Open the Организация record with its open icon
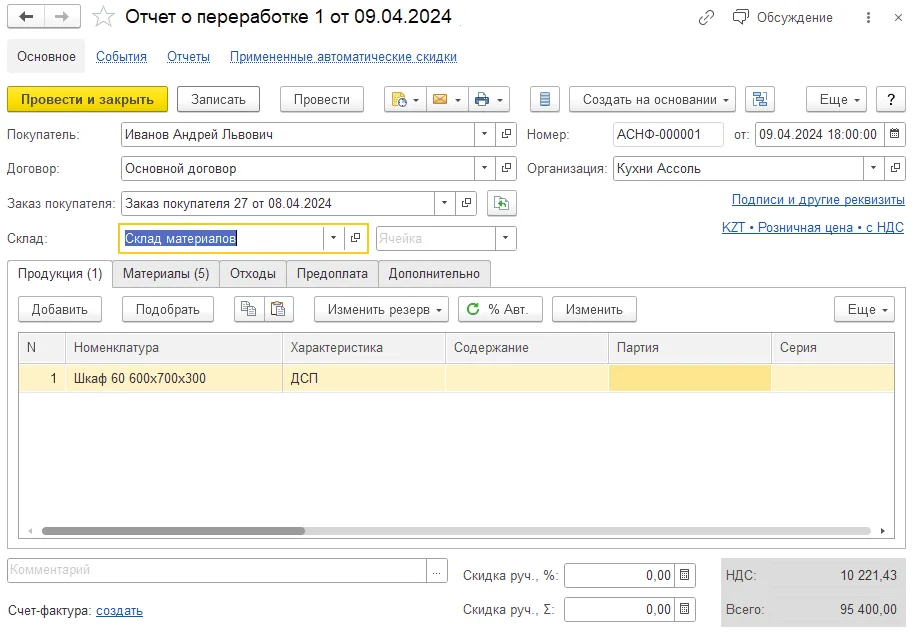Screen dimensions: 918x633 tap(895, 168)
